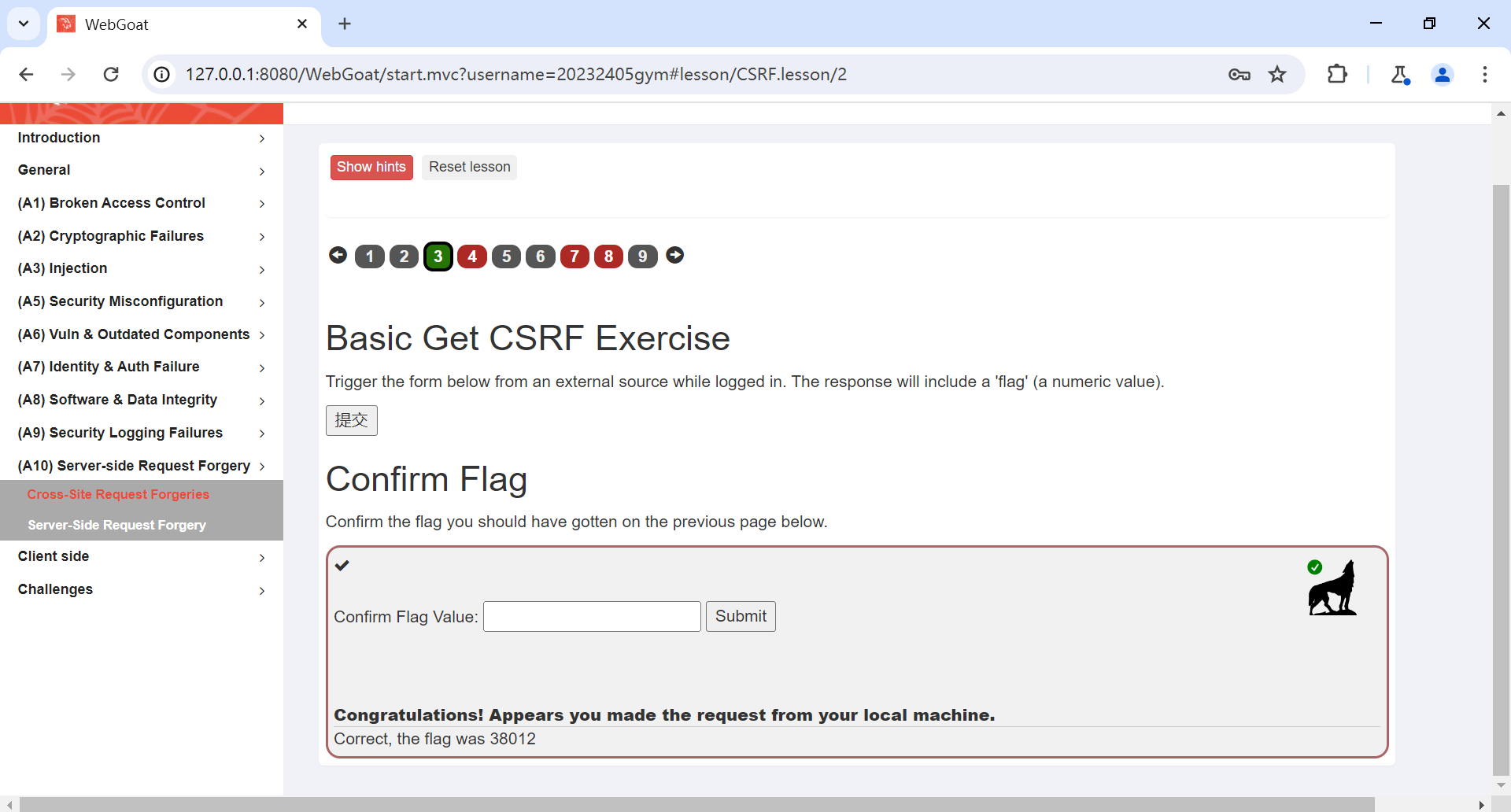Click the 提交 submit button

click(x=352, y=420)
